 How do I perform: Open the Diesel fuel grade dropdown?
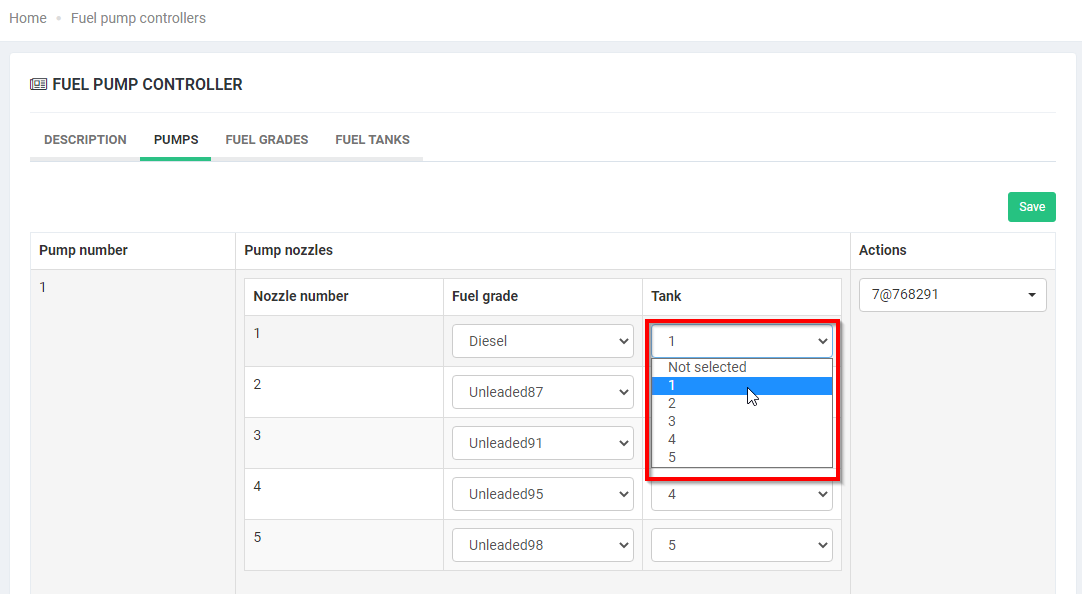click(x=542, y=341)
